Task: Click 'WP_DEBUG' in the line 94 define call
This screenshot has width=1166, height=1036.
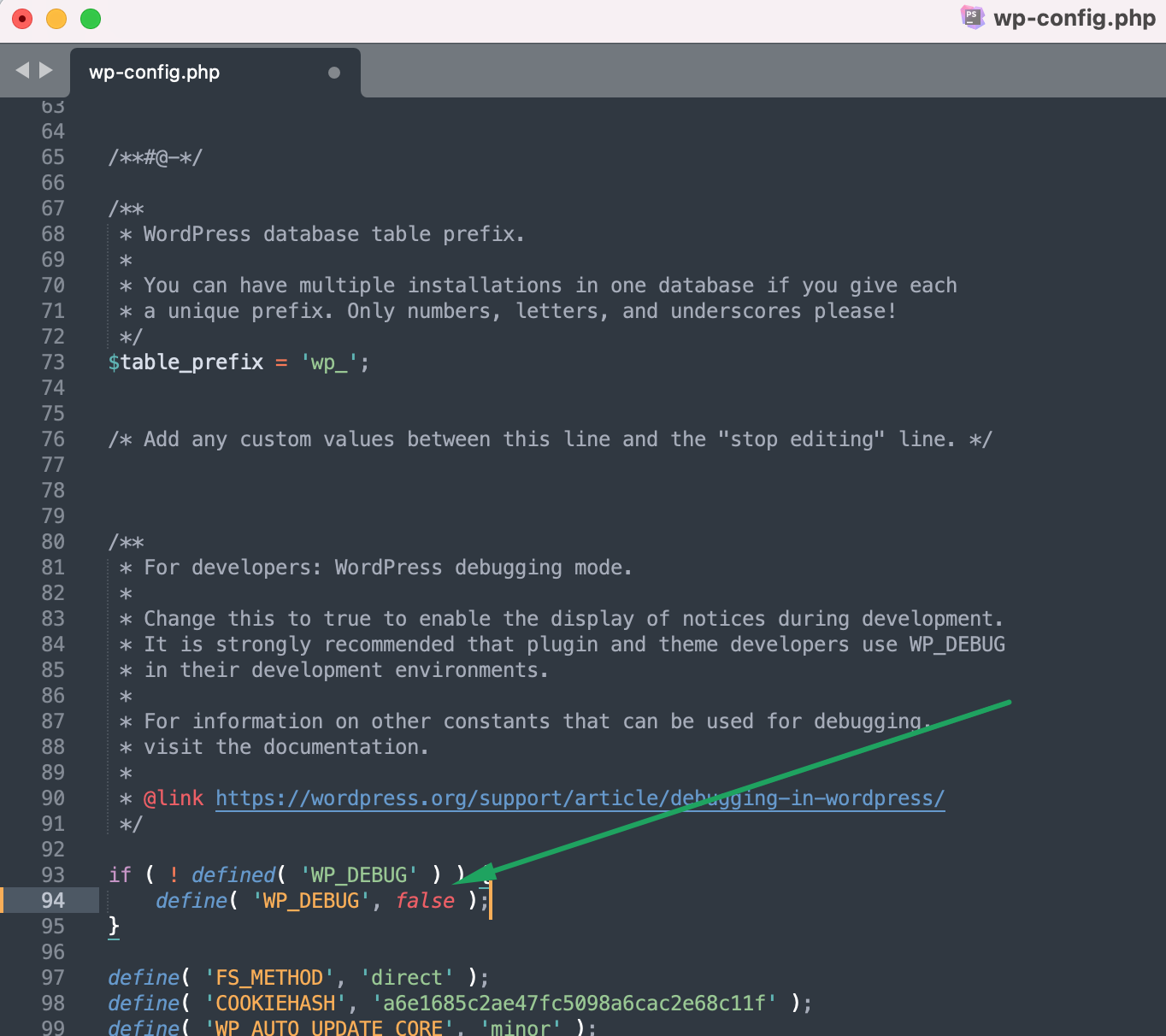Action: 311,901
